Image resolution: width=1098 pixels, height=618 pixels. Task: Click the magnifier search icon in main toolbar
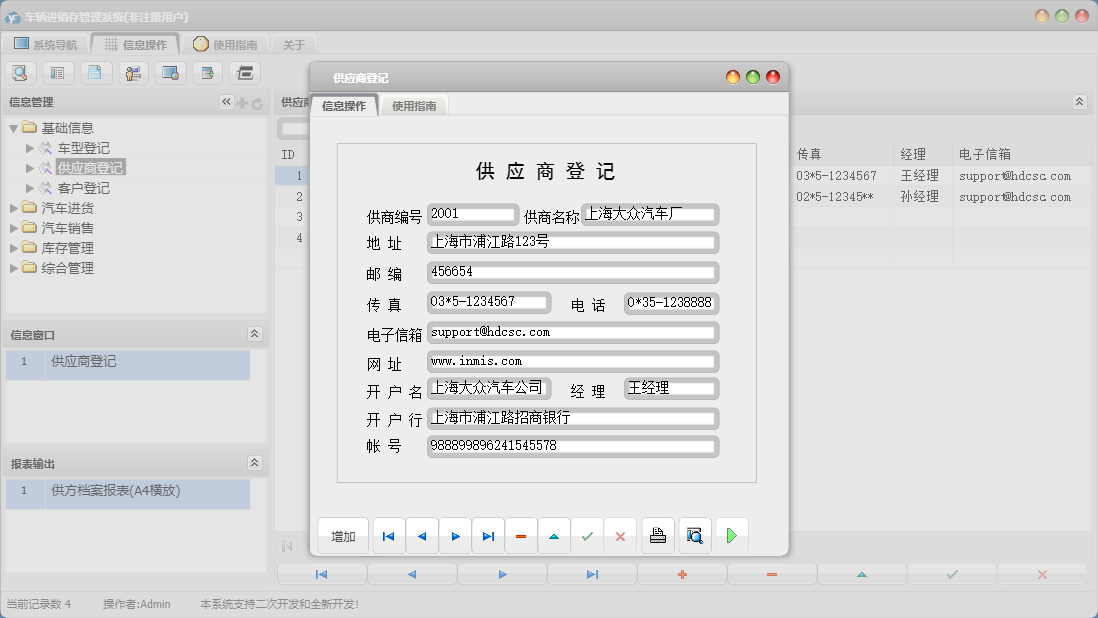[21, 72]
